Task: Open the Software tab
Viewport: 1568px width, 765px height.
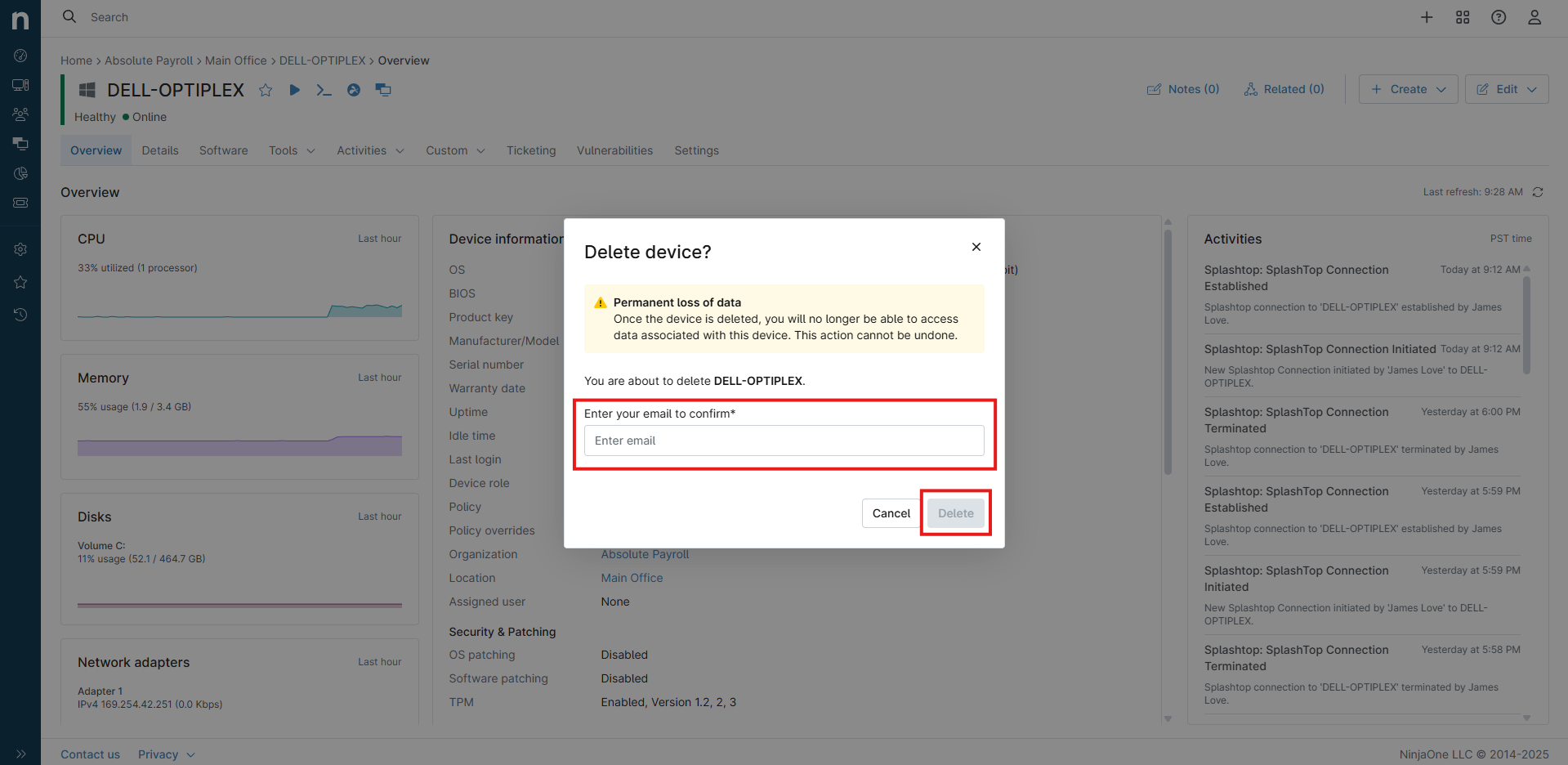Action: tap(223, 150)
